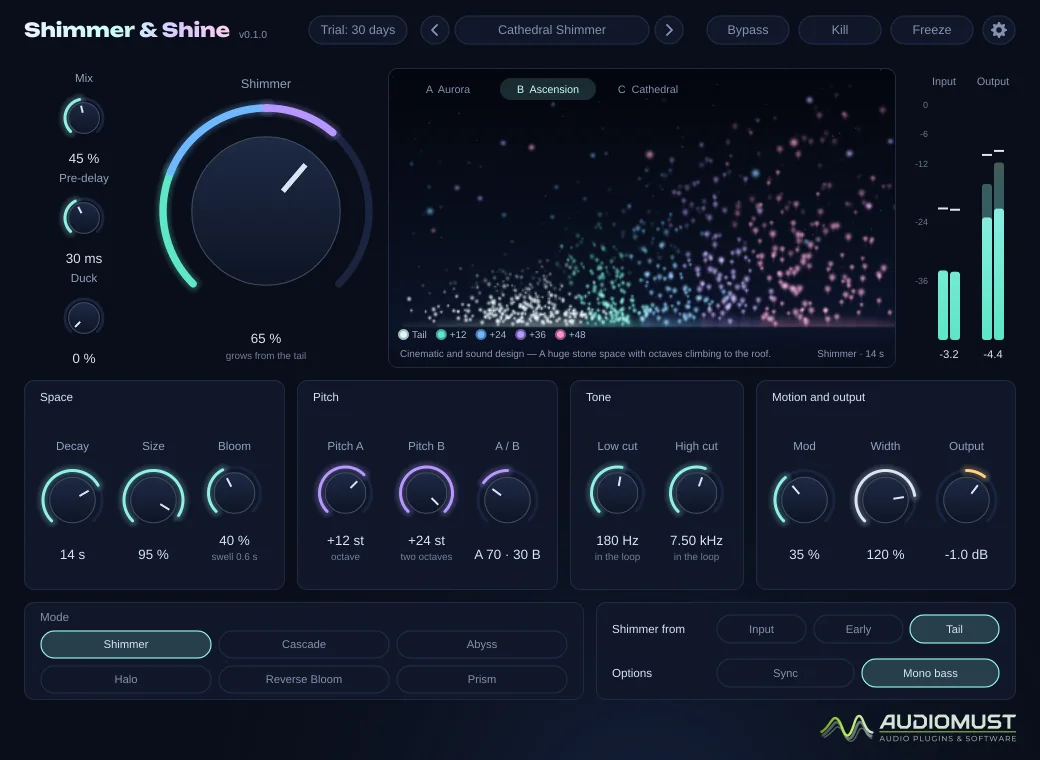Set Shimmer from to Tail
Viewport: 1040px width, 760px height.
(x=954, y=629)
